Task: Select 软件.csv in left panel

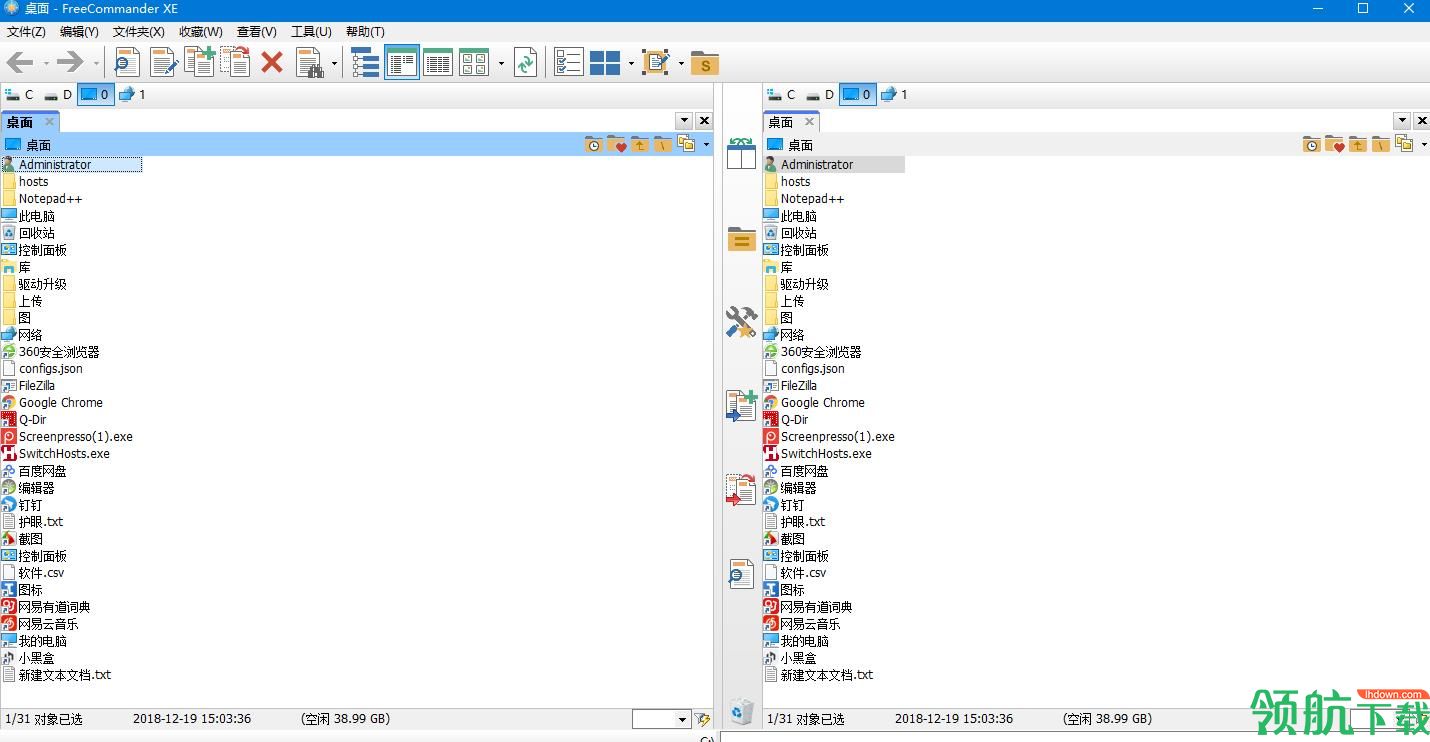Action: 41,573
